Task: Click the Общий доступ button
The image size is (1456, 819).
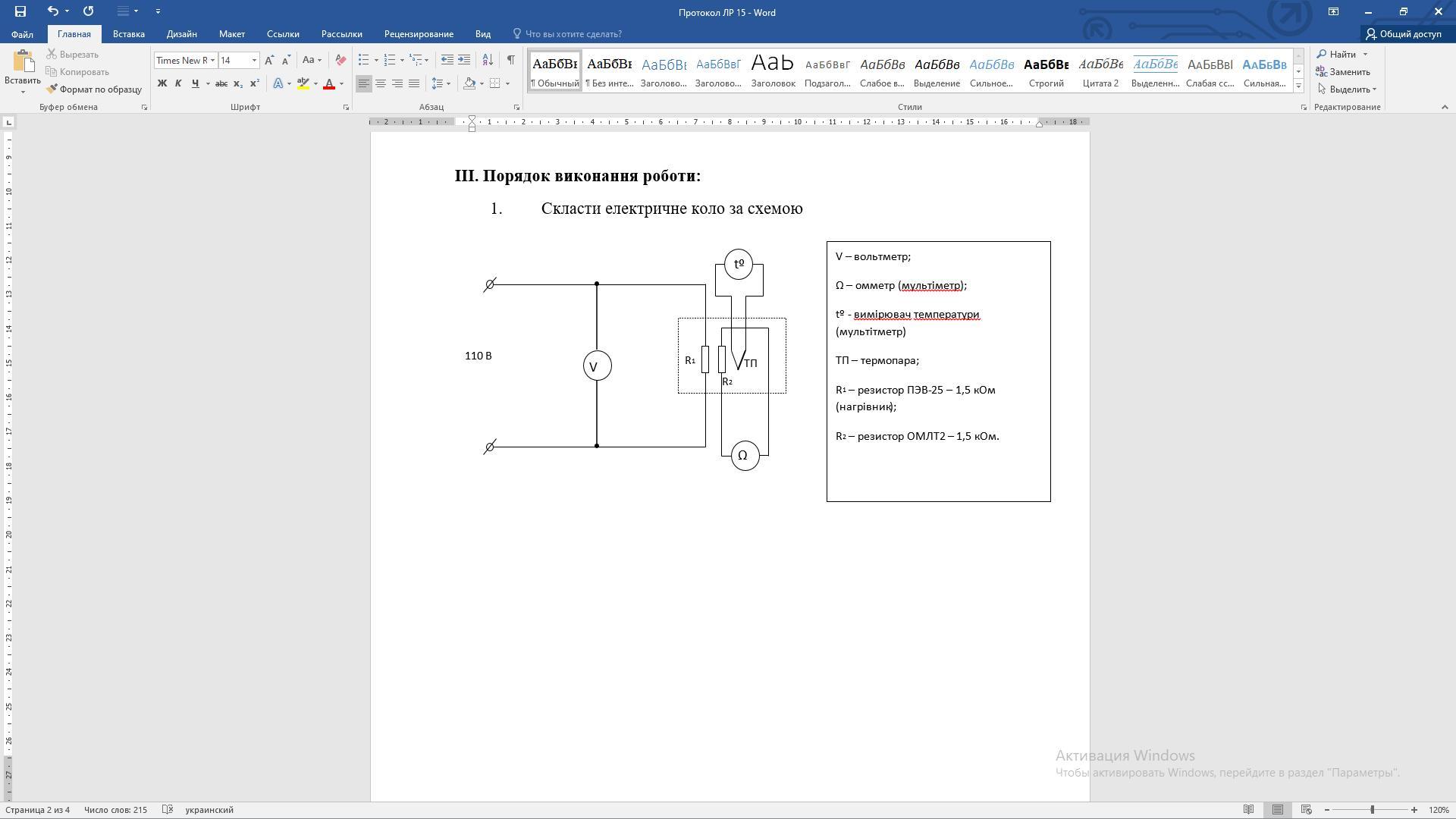Action: coord(1404,34)
